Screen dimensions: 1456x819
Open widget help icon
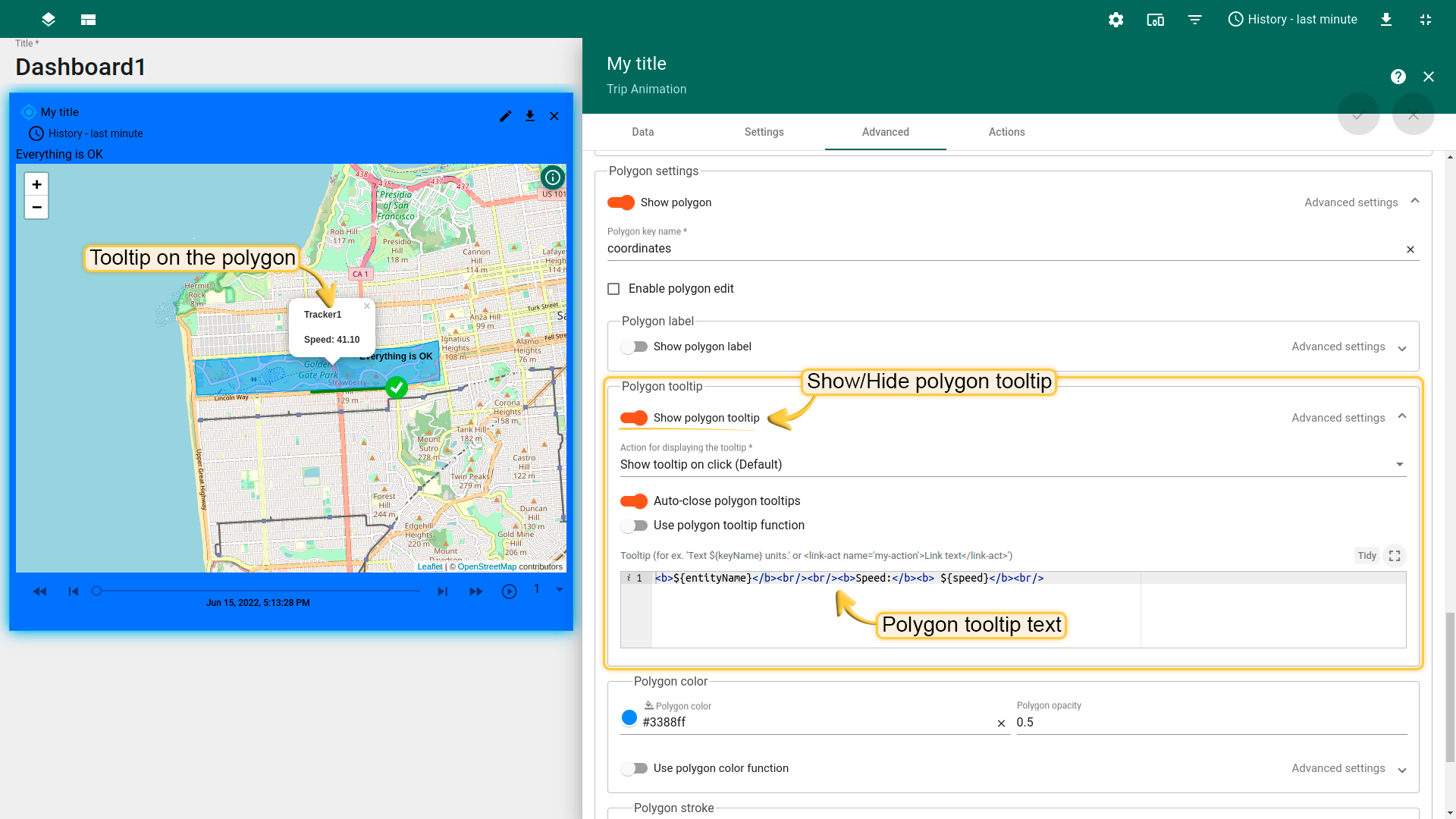1398,77
